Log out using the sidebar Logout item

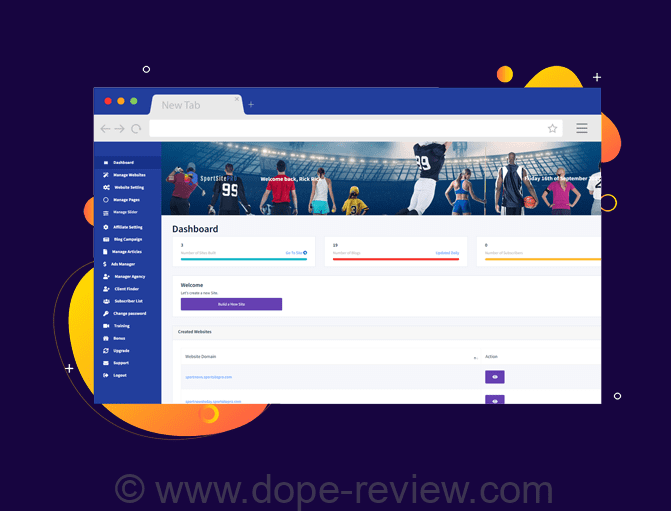coord(120,375)
